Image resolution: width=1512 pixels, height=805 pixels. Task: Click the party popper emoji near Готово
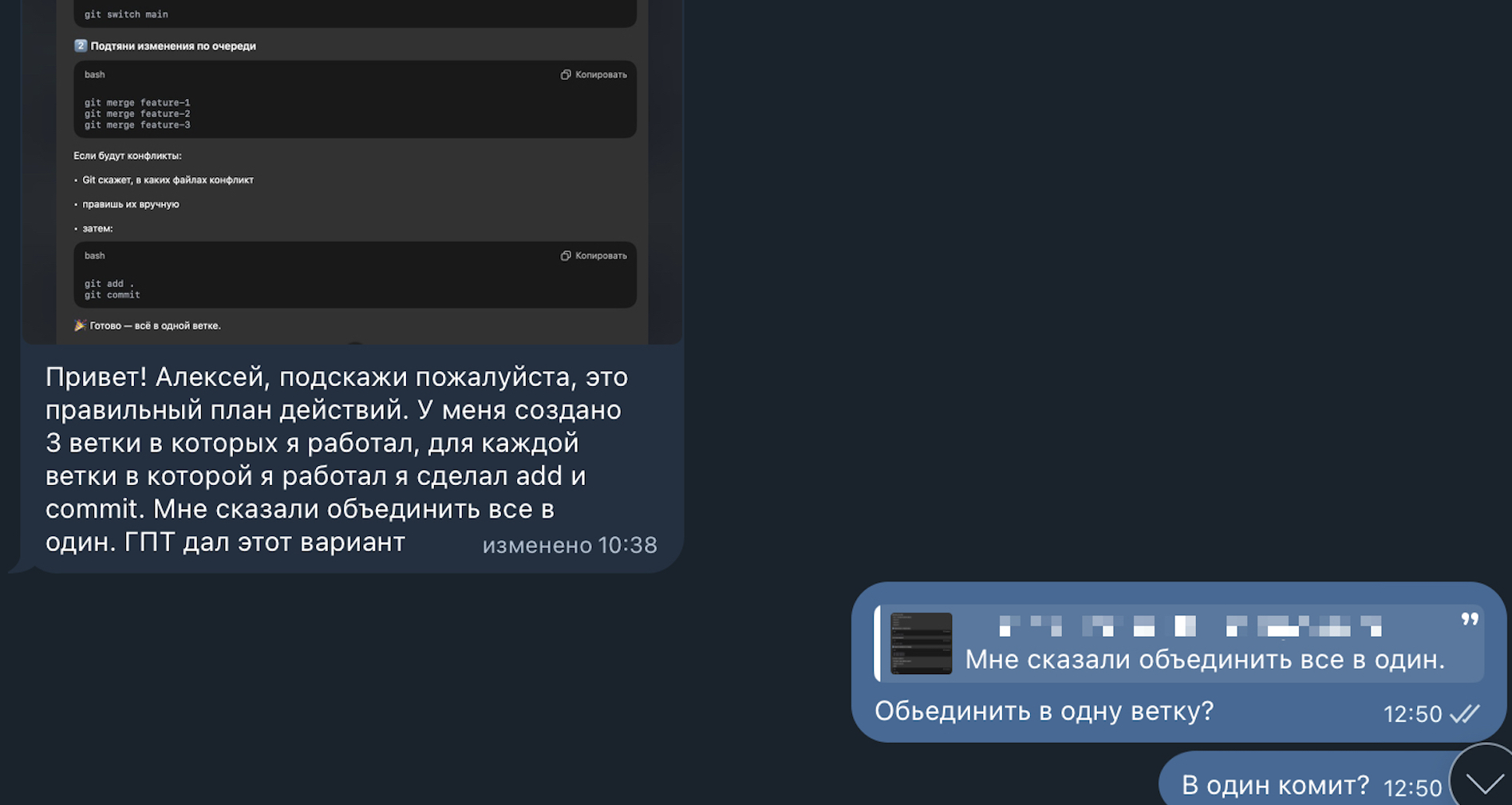[x=80, y=325]
